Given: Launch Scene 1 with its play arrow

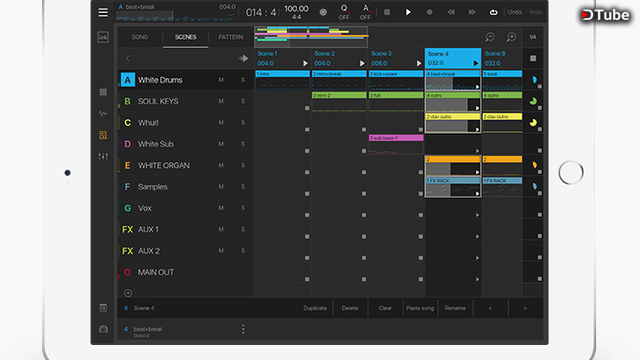Looking at the screenshot, I should coord(305,63).
